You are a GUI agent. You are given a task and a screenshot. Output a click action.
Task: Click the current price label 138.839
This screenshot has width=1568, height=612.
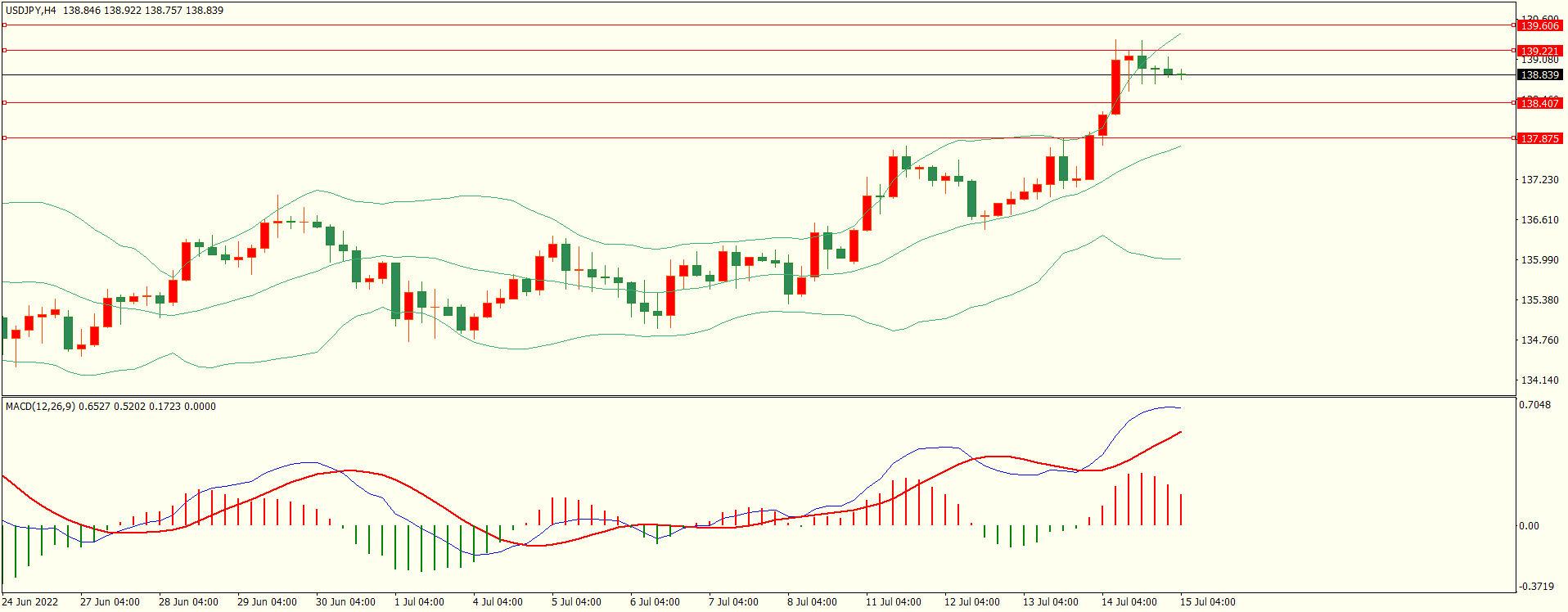click(1539, 74)
